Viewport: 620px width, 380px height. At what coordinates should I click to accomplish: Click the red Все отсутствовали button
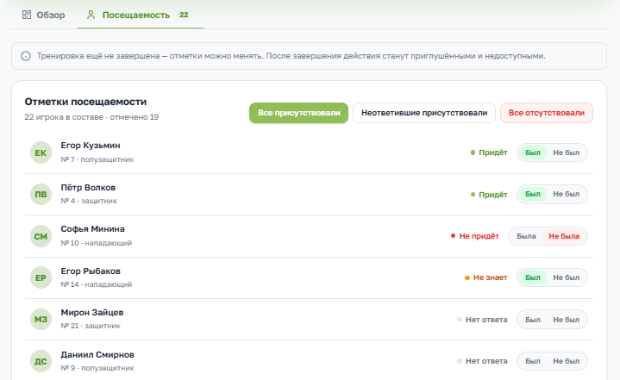click(546, 113)
